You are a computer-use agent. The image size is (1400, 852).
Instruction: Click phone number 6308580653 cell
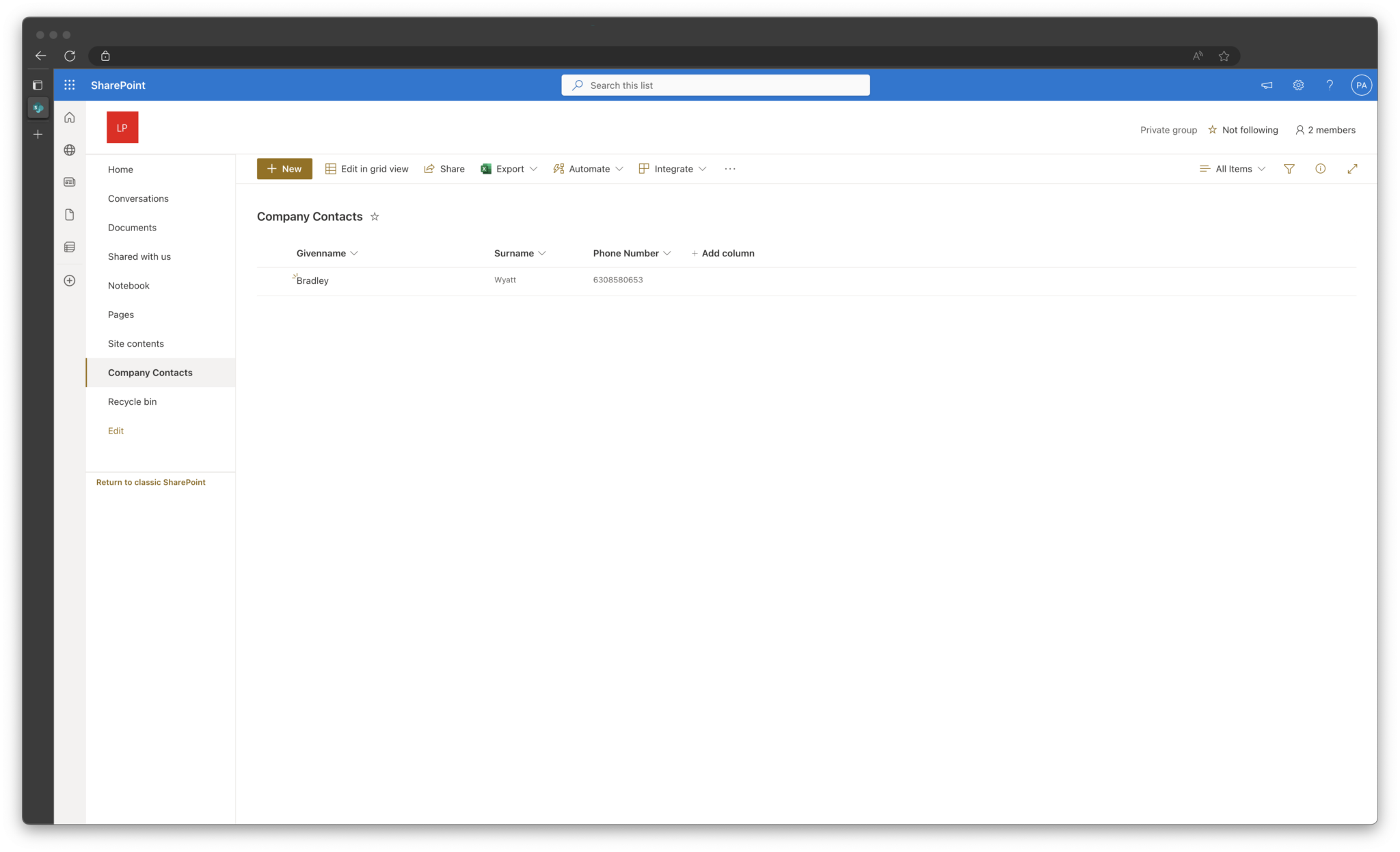point(618,280)
